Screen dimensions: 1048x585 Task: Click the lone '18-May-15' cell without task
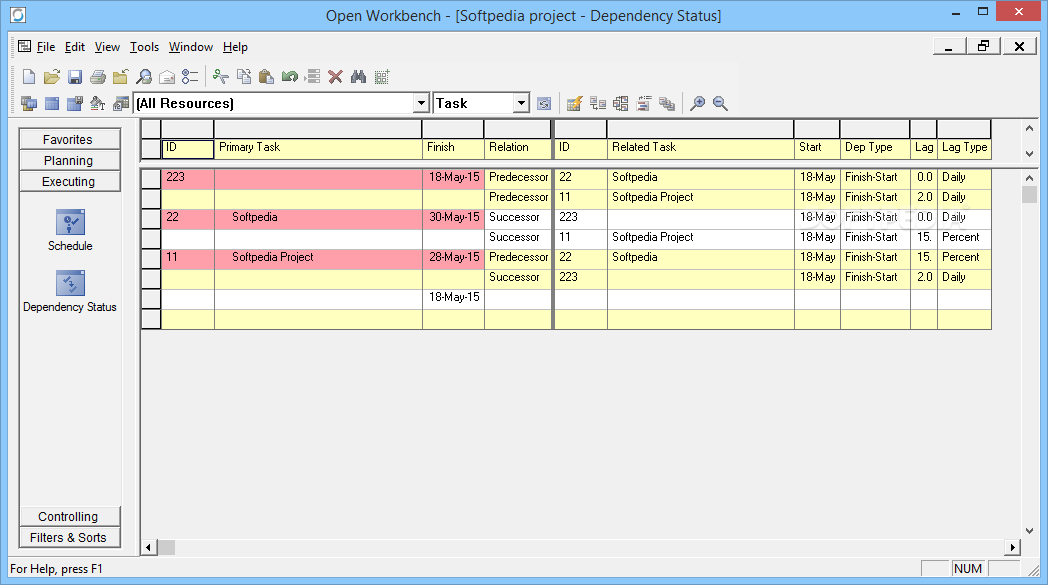453,299
